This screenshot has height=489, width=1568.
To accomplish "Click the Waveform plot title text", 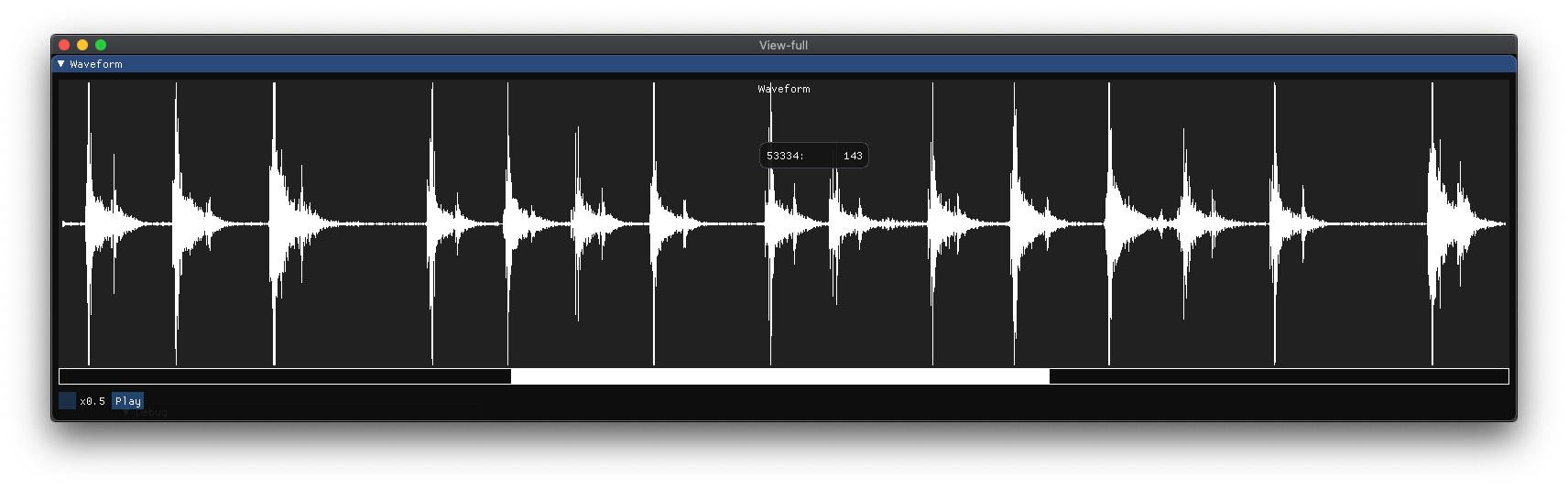I will pyautogui.click(x=783, y=89).
